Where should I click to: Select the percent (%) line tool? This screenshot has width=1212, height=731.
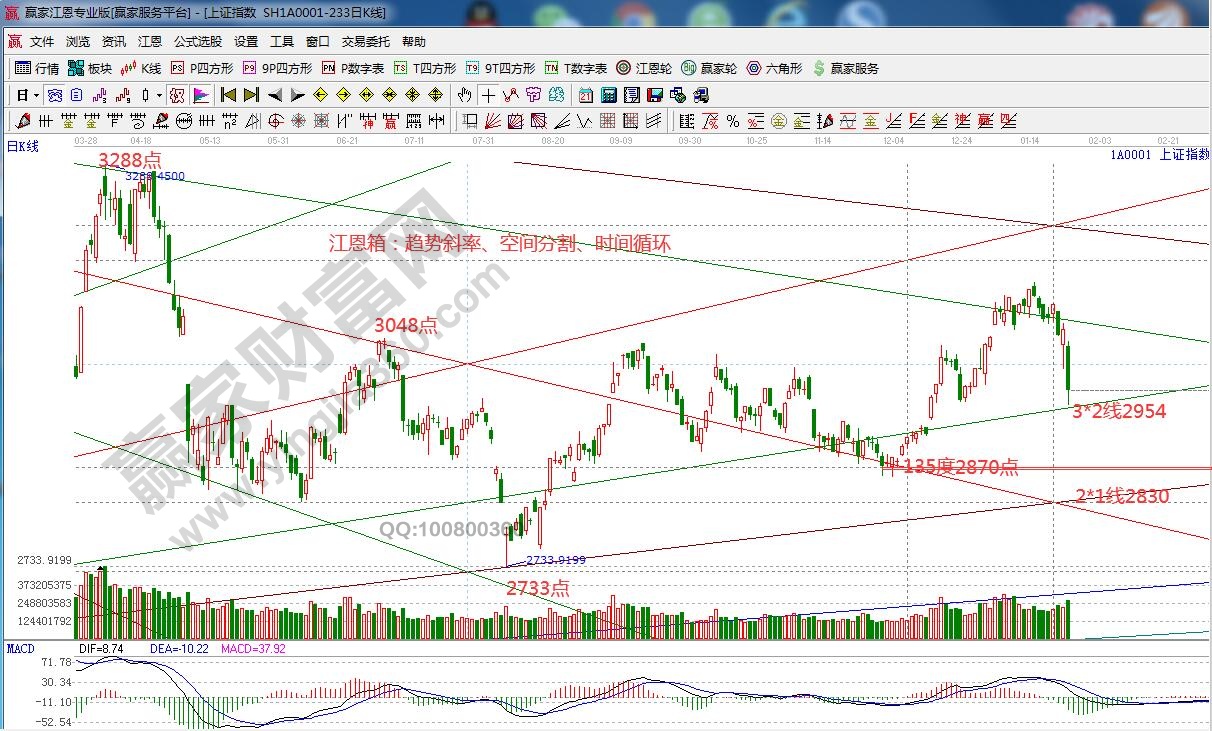[x=732, y=122]
